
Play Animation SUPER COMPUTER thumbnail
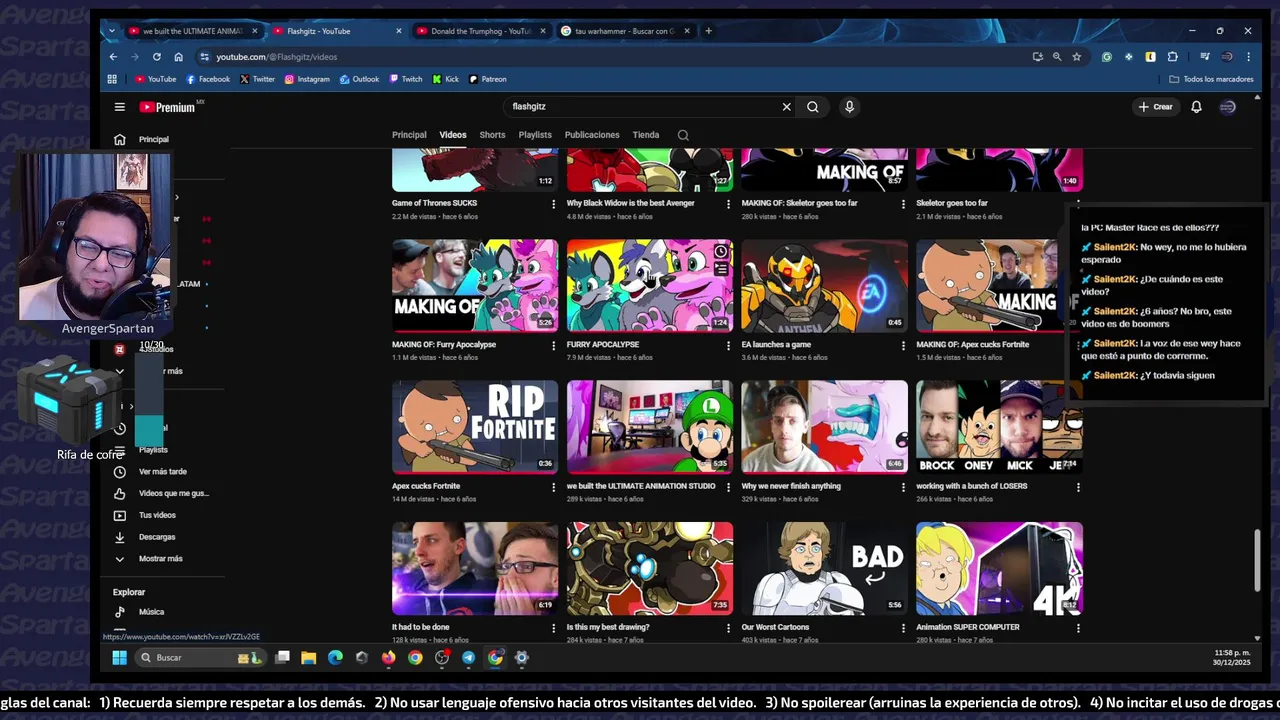999,568
